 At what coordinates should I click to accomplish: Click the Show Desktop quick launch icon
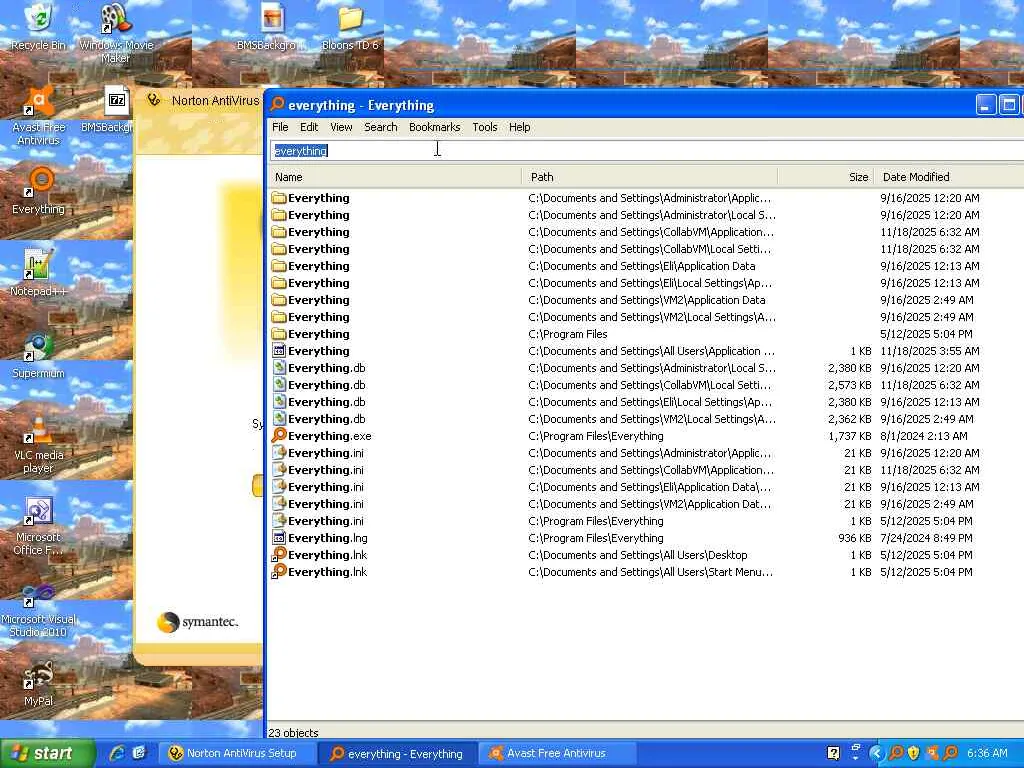tap(139, 753)
